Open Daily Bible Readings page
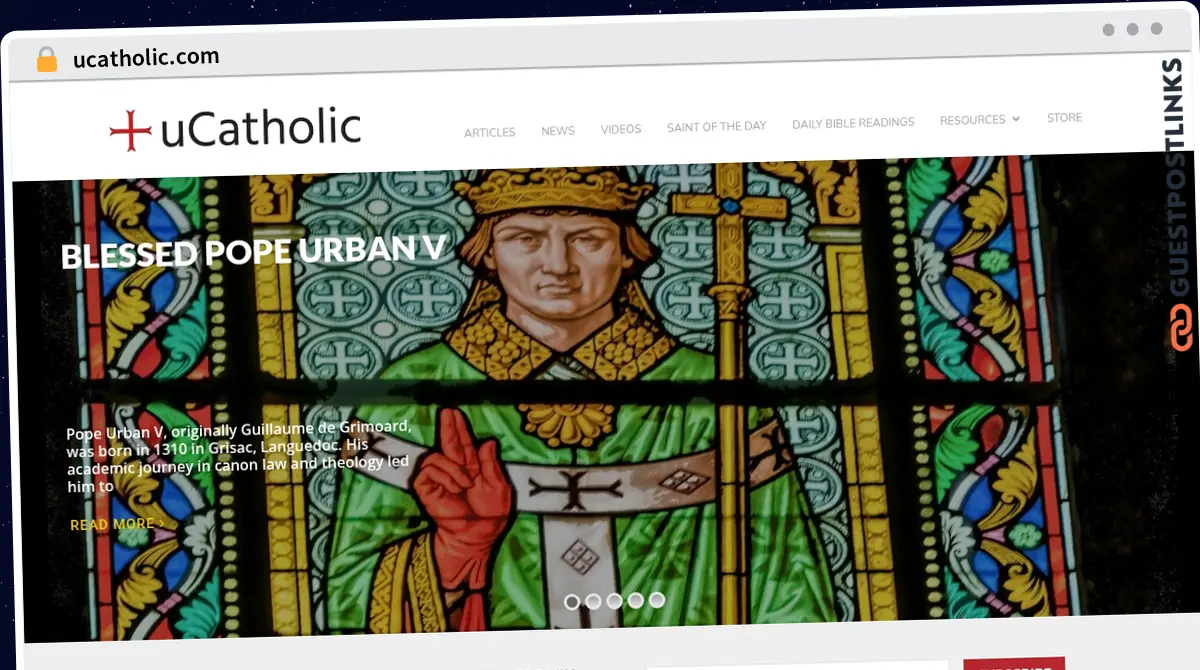1200x670 pixels. [853, 123]
